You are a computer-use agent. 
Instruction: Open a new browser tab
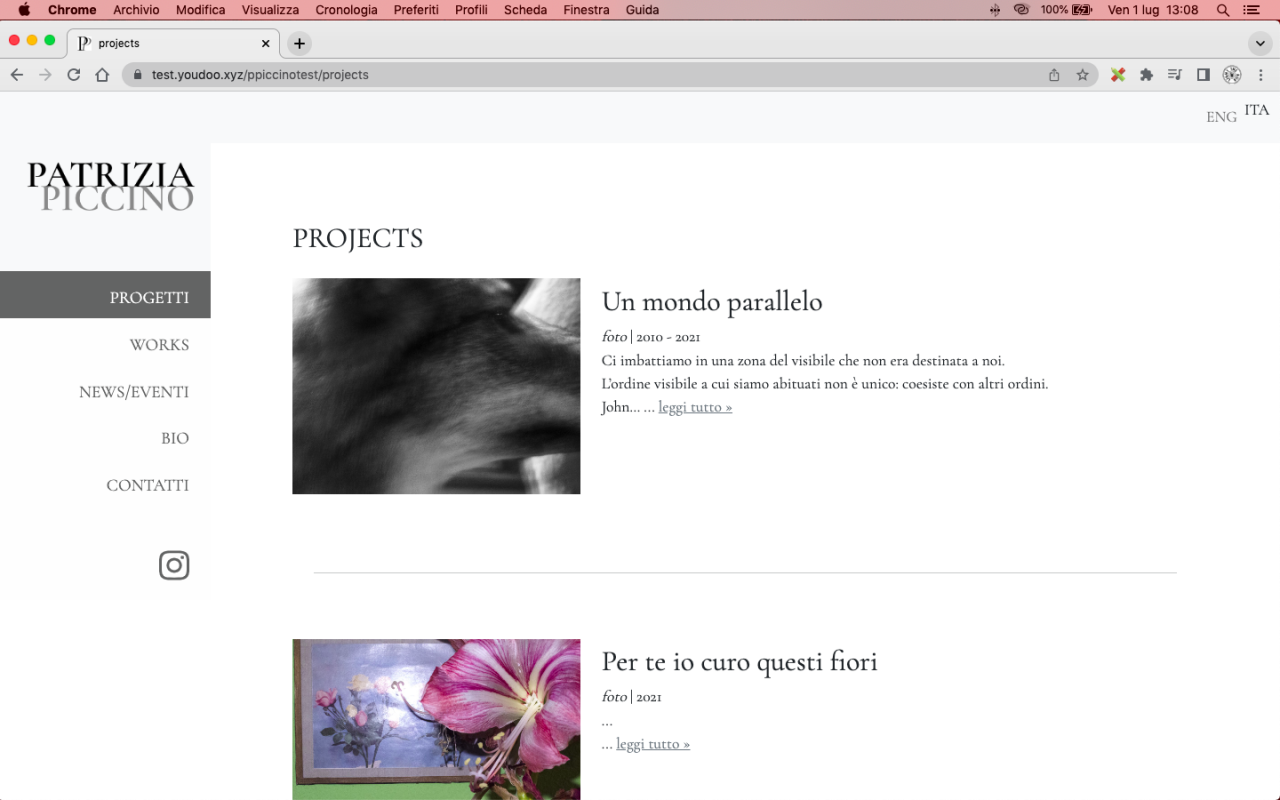299,43
